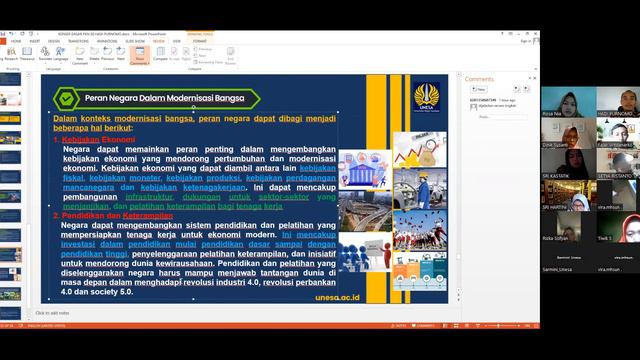Toggle NOTES in the status bar
640x360 pixels.
(398, 326)
